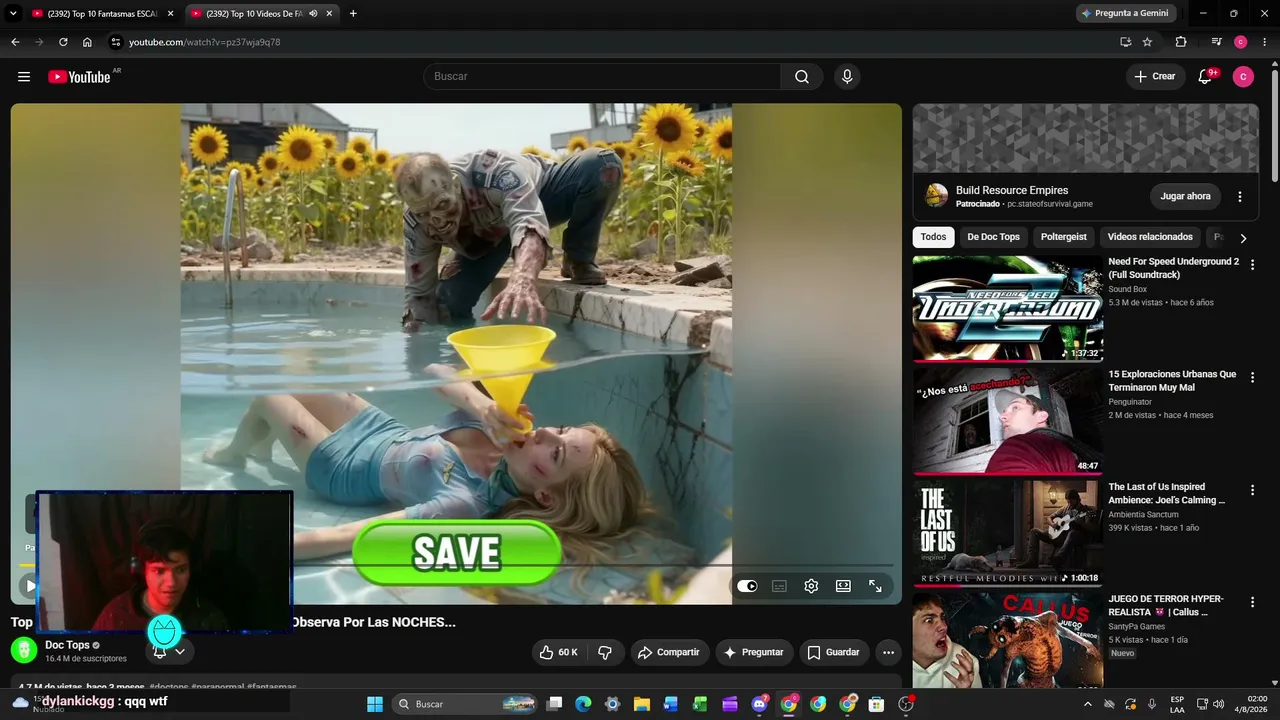Screen dimensions: 1280x720
Task: Enter fullscreen video mode
Action: pyautogui.click(x=875, y=586)
